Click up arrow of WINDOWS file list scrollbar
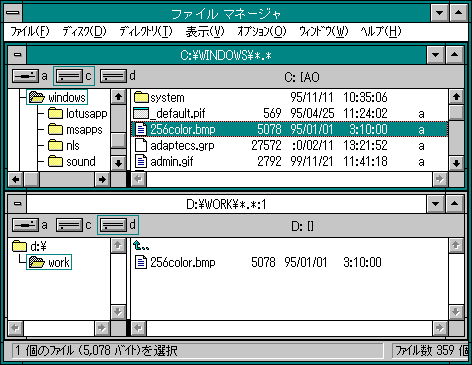 [456, 97]
